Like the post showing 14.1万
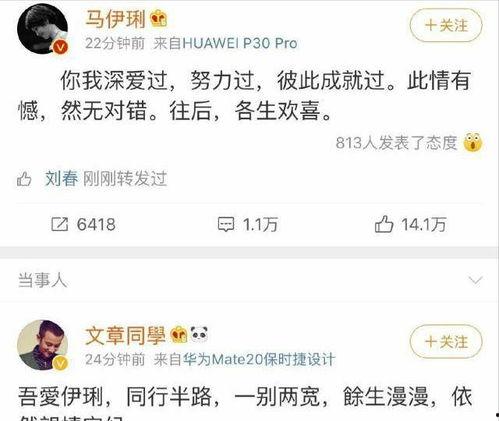This screenshot has height=421, width=499. click(384, 224)
